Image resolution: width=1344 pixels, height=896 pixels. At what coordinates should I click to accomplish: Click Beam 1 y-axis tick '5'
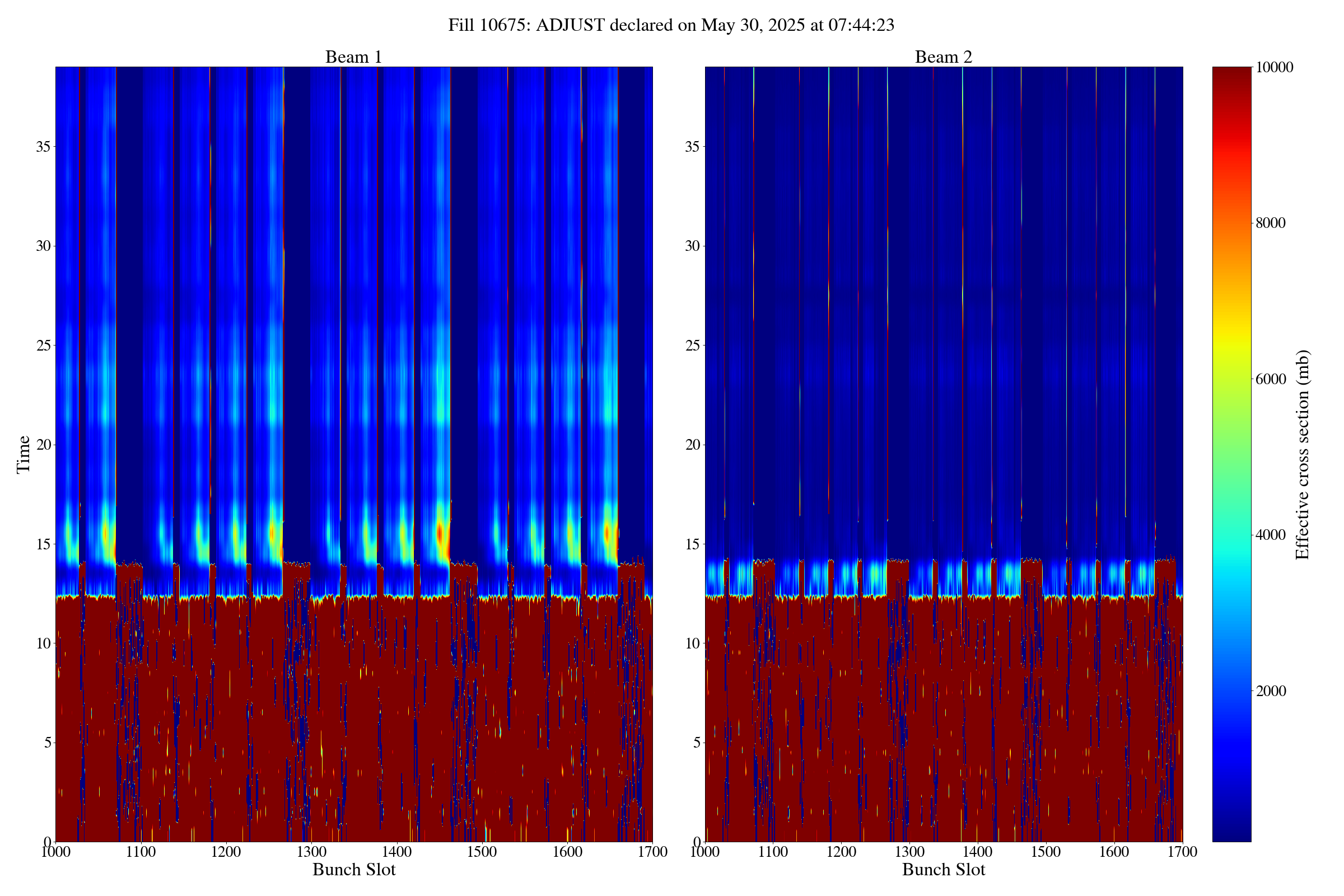pyautogui.click(x=47, y=743)
